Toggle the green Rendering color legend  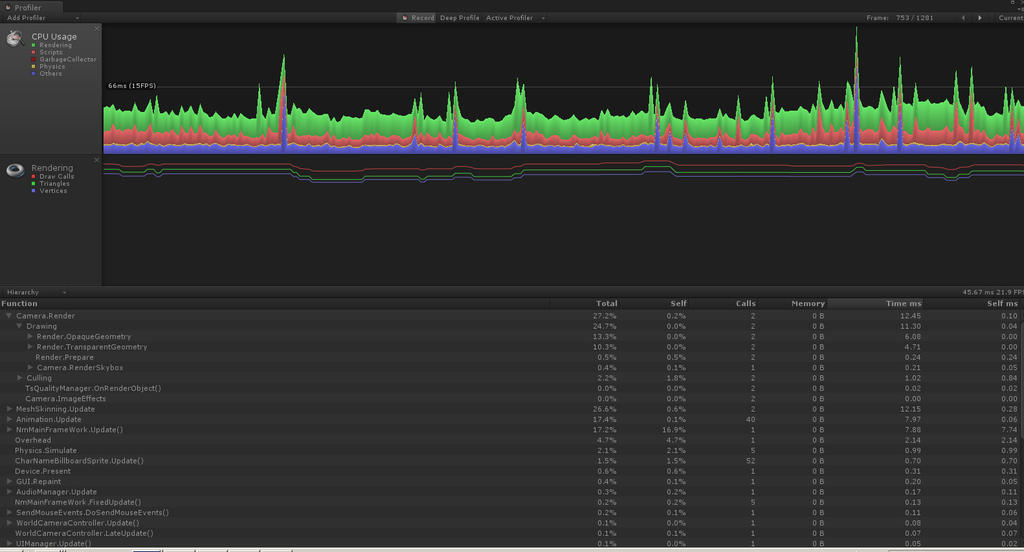[x=34, y=45]
